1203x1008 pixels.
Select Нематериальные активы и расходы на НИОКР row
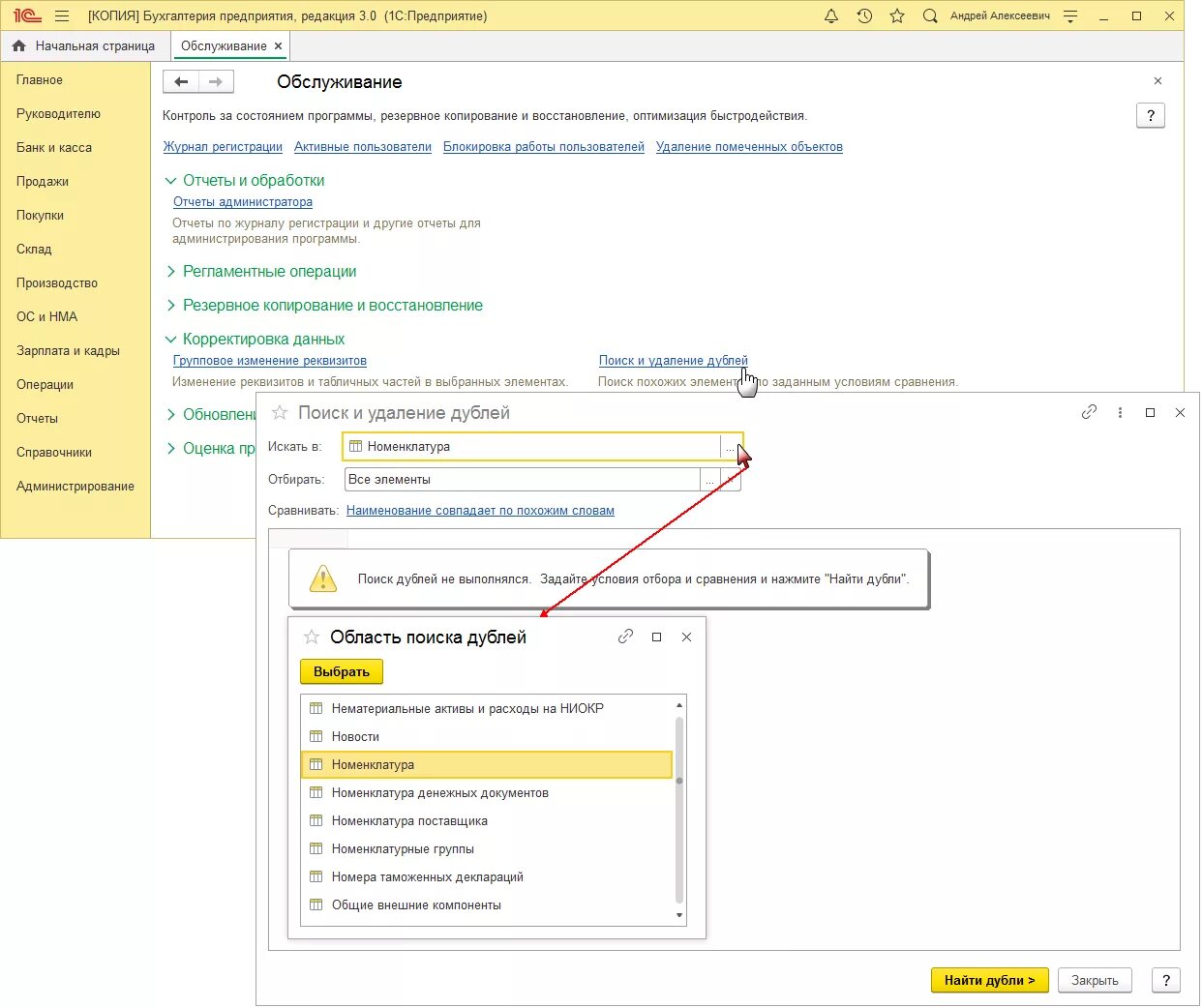click(487, 709)
